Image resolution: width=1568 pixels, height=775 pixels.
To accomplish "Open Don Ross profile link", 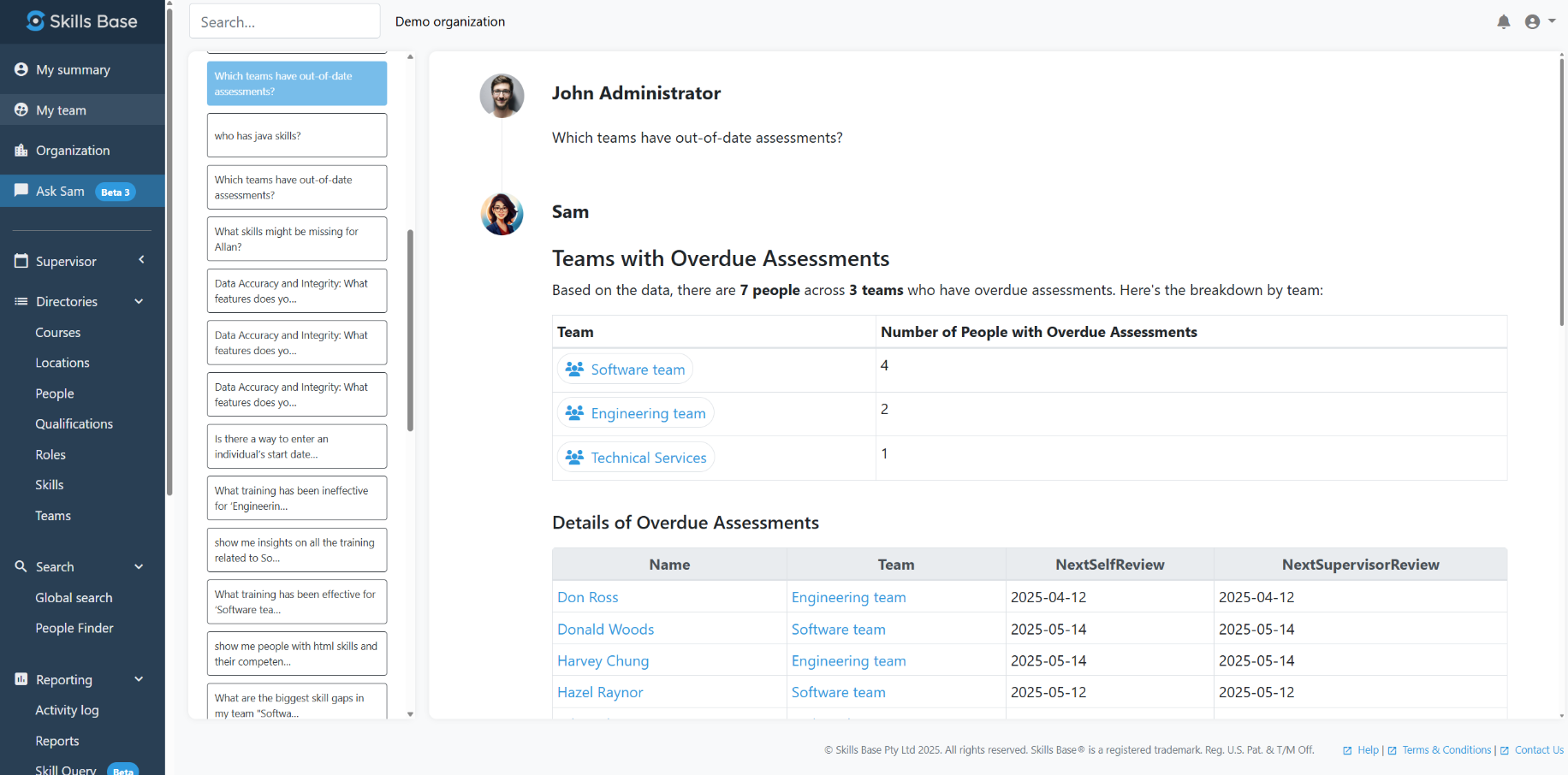I will click(x=587, y=597).
